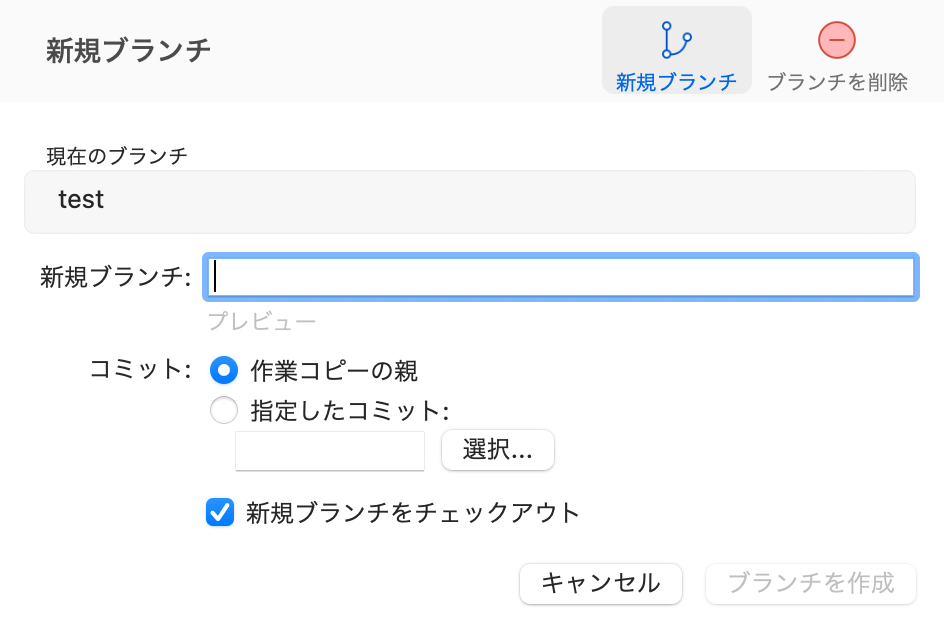Click the コミット: label
This screenshot has width=944, height=630.
click(140, 369)
